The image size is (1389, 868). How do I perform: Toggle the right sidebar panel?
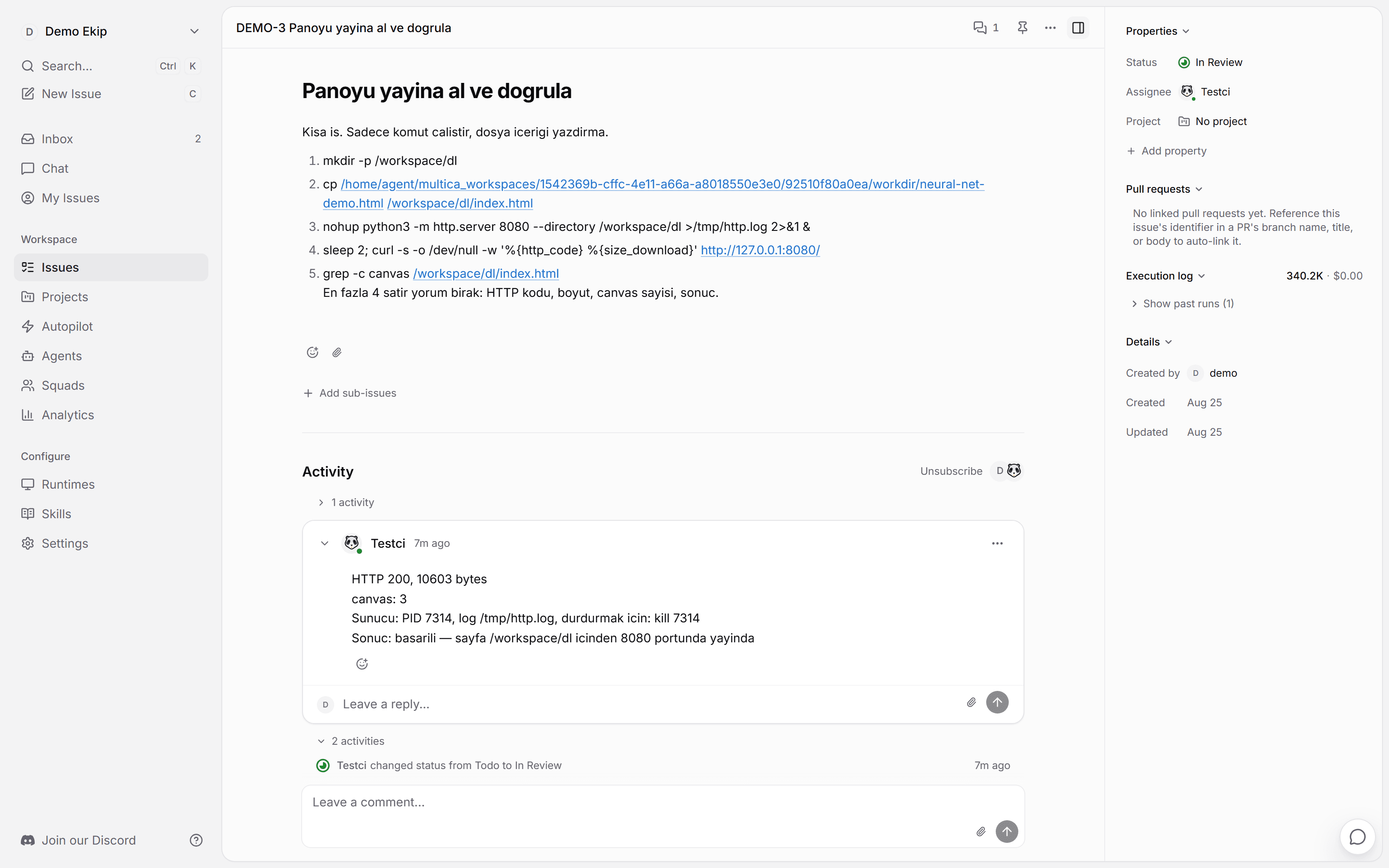click(x=1078, y=27)
